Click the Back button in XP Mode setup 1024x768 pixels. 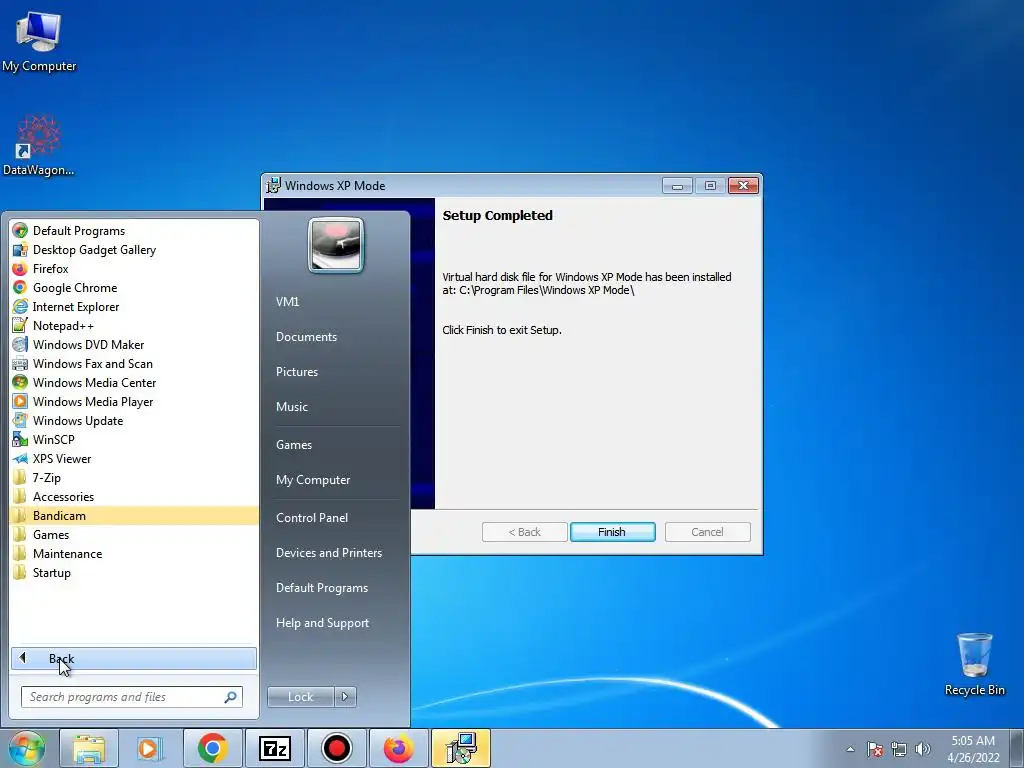524,532
